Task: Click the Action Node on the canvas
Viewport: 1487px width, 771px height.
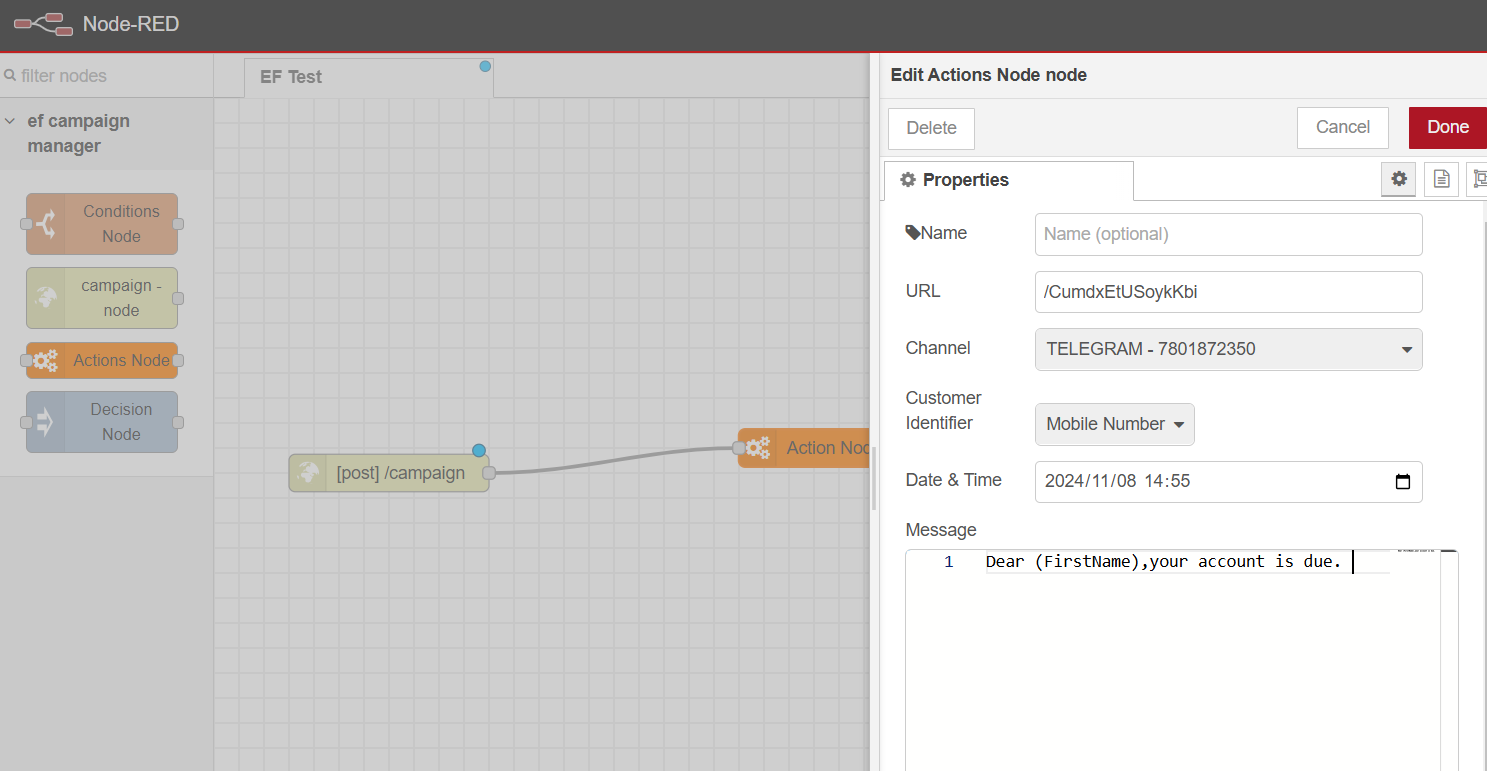Action: (805, 448)
